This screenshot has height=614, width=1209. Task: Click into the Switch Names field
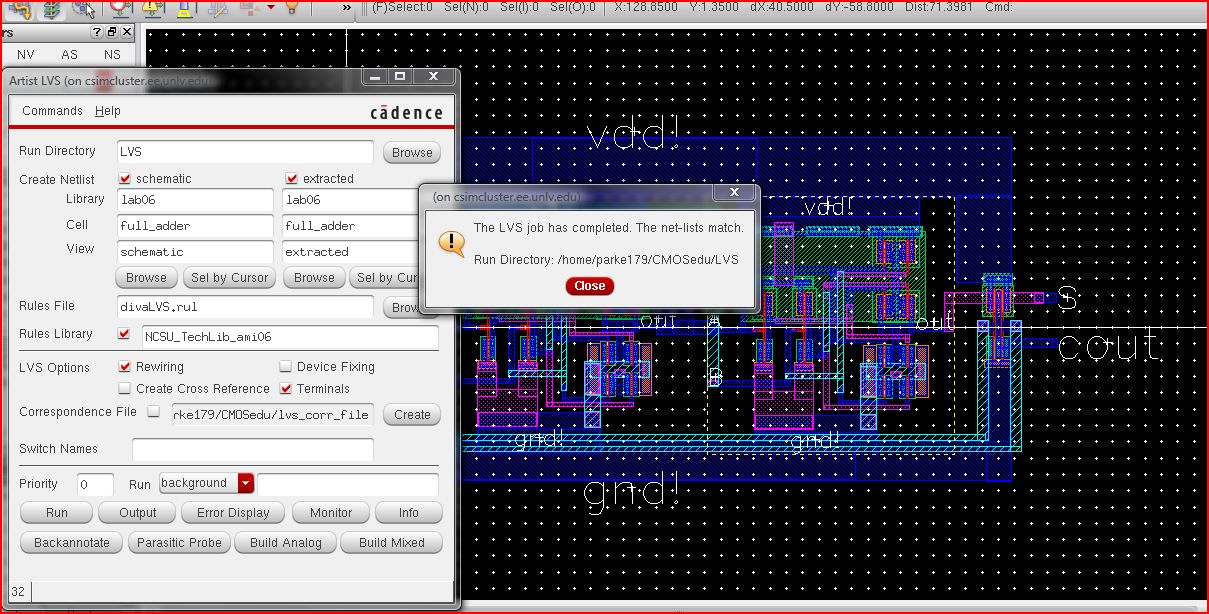click(x=252, y=449)
